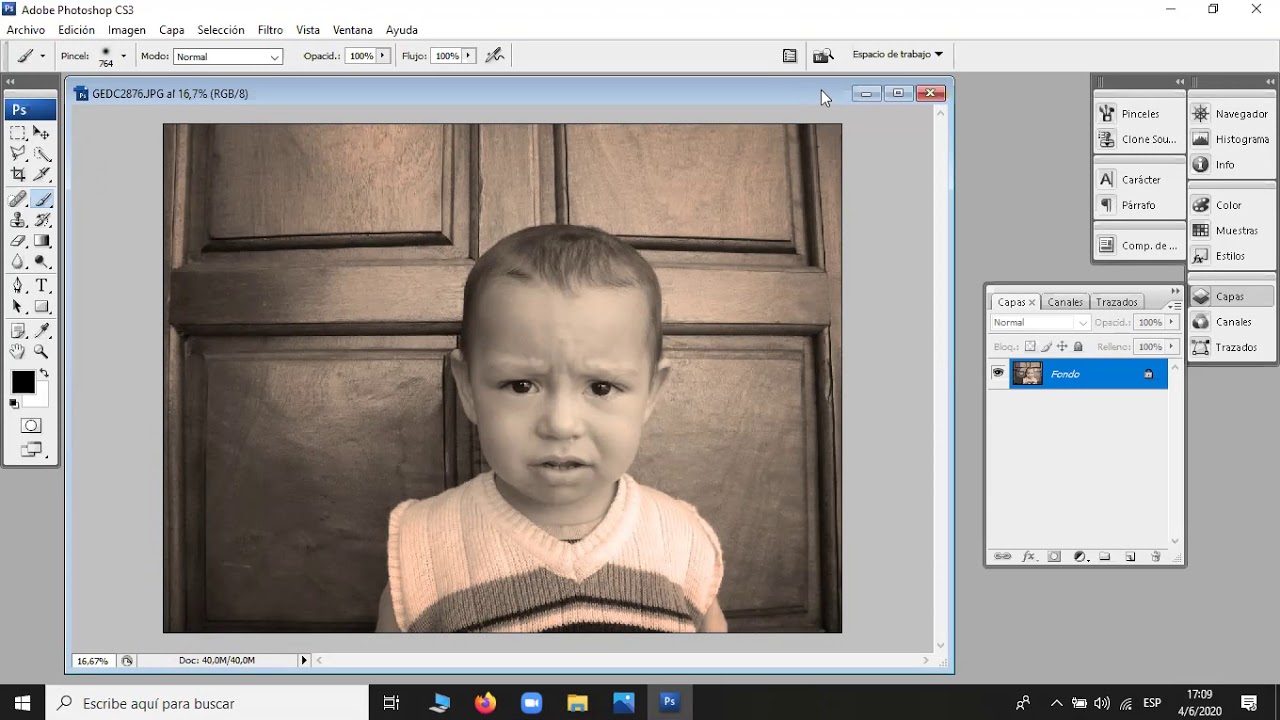Open Espacio de trabajo dropdown
1280x720 pixels.
897,55
